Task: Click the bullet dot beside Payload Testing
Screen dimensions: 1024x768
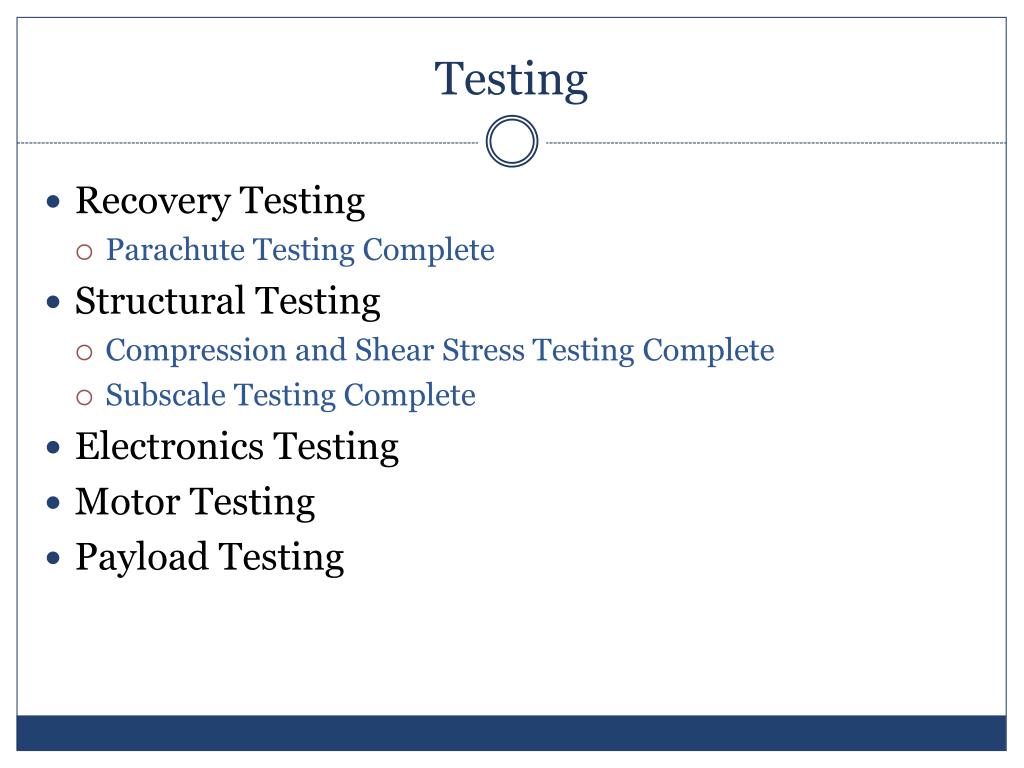Action: [56, 557]
